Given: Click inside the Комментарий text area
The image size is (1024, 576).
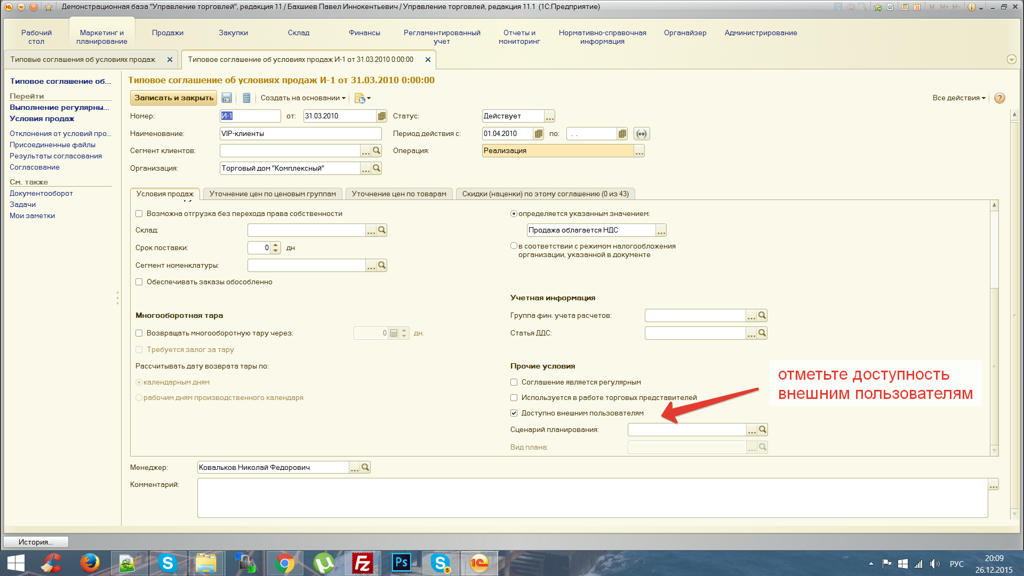Looking at the screenshot, I should coord(592,498).
